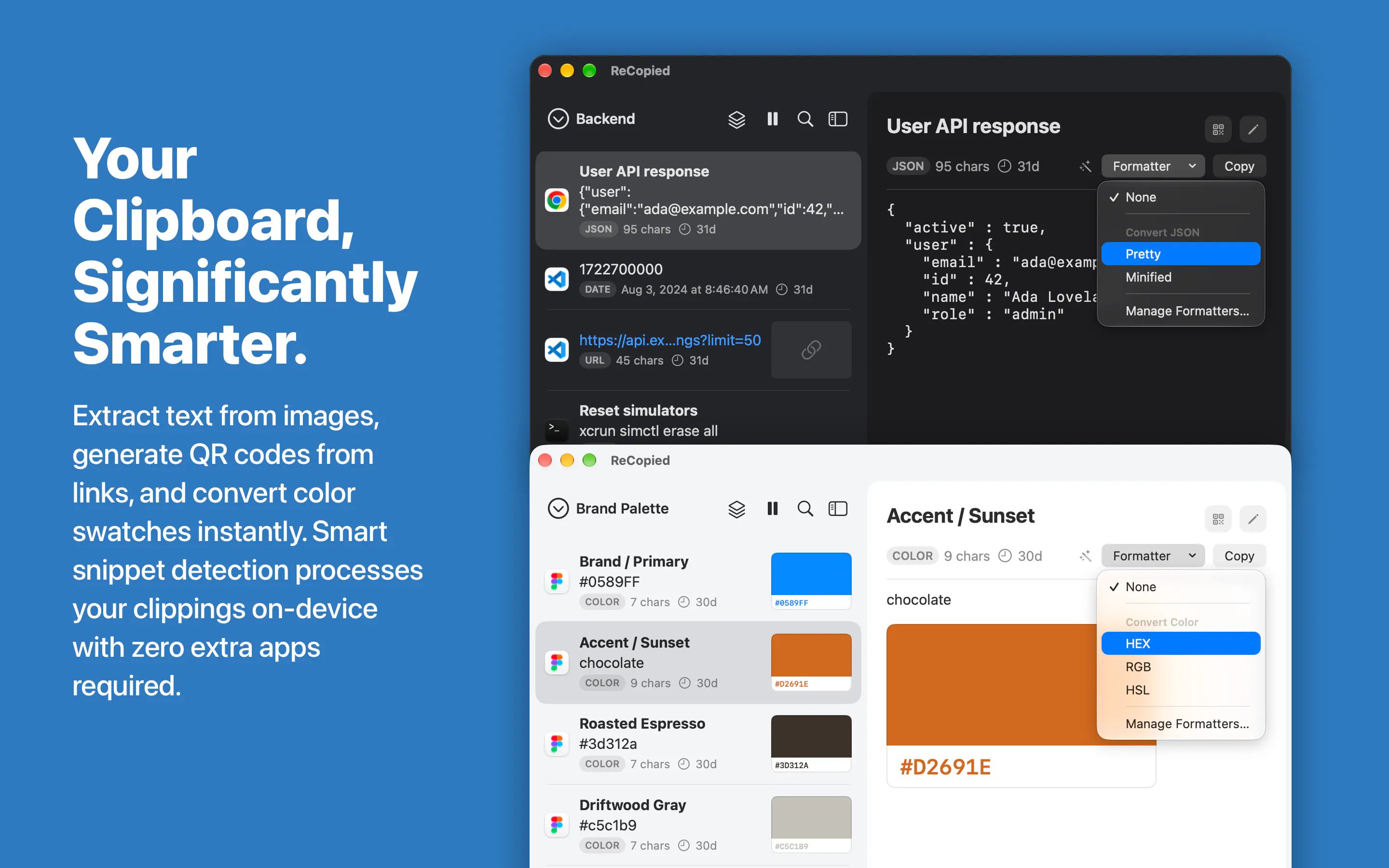Select RGB color conversion

1181,667
